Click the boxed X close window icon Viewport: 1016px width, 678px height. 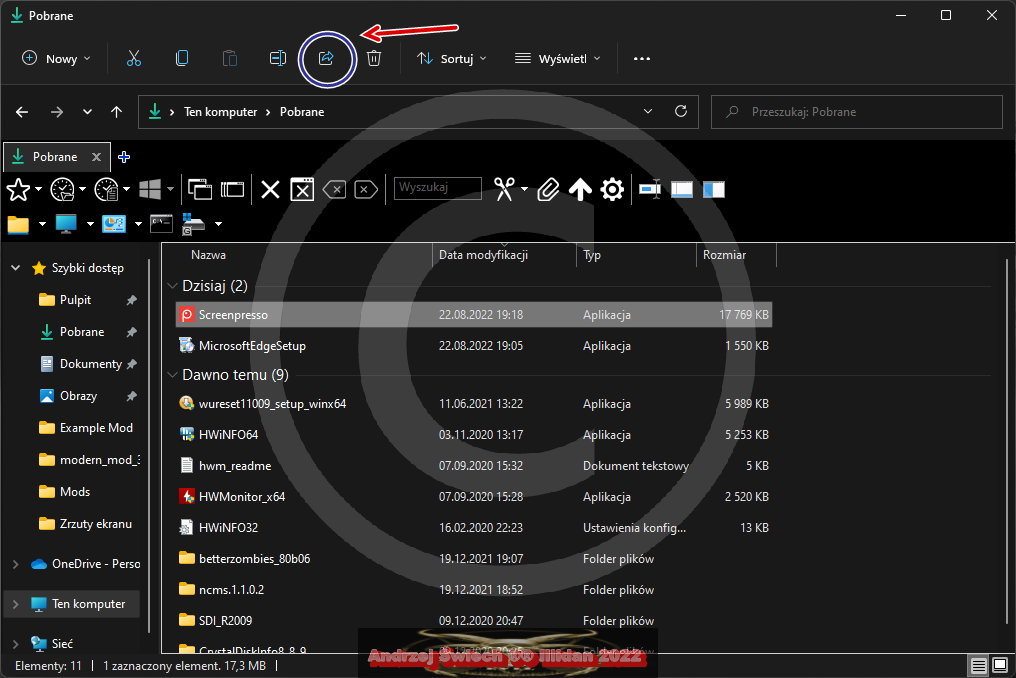(x=302, y=190)
